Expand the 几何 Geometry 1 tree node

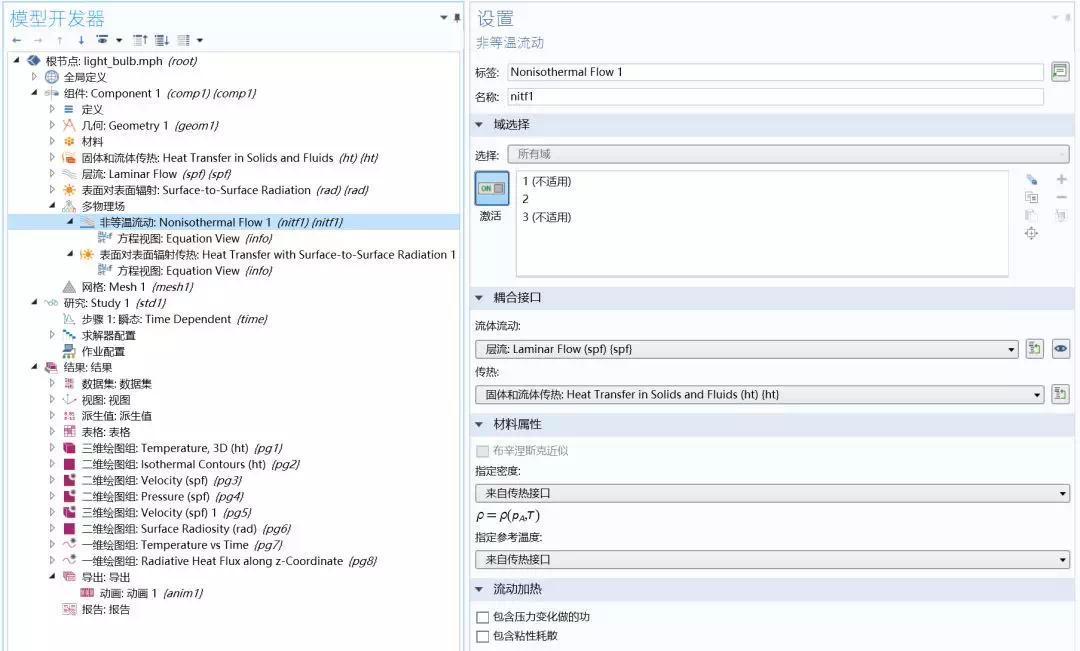coord(52,126)
